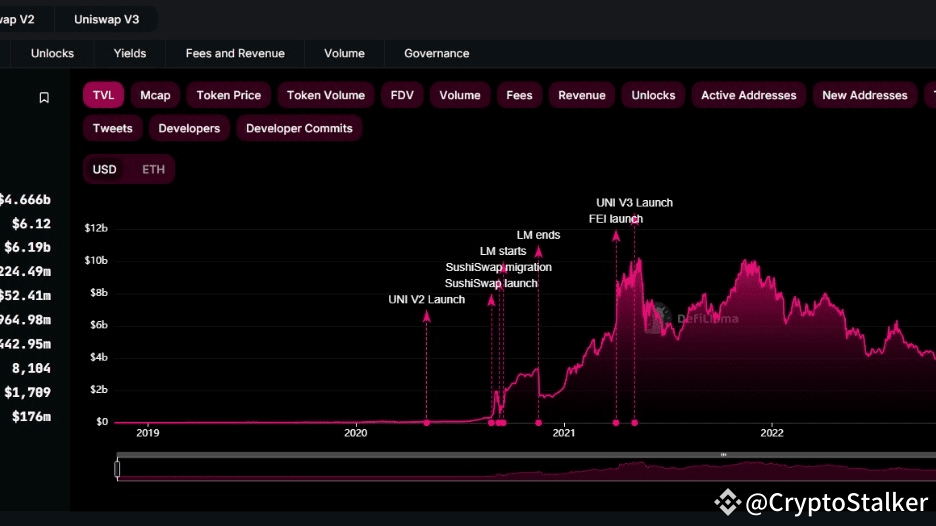Click the 8,104 stat value
The image size is (936, 526).
[31, 368]
